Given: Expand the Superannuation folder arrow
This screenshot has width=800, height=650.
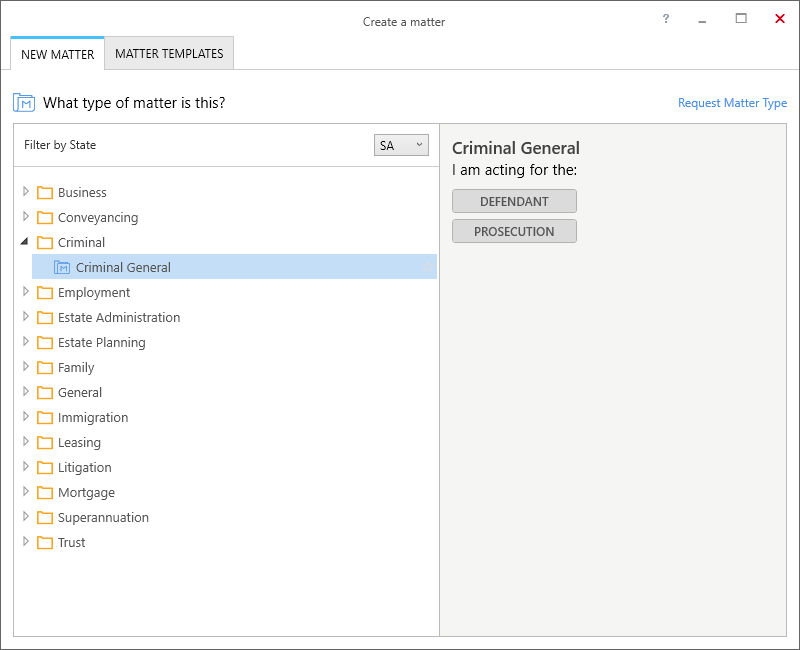Looking at the screenshot, I should tap(26, 516).
